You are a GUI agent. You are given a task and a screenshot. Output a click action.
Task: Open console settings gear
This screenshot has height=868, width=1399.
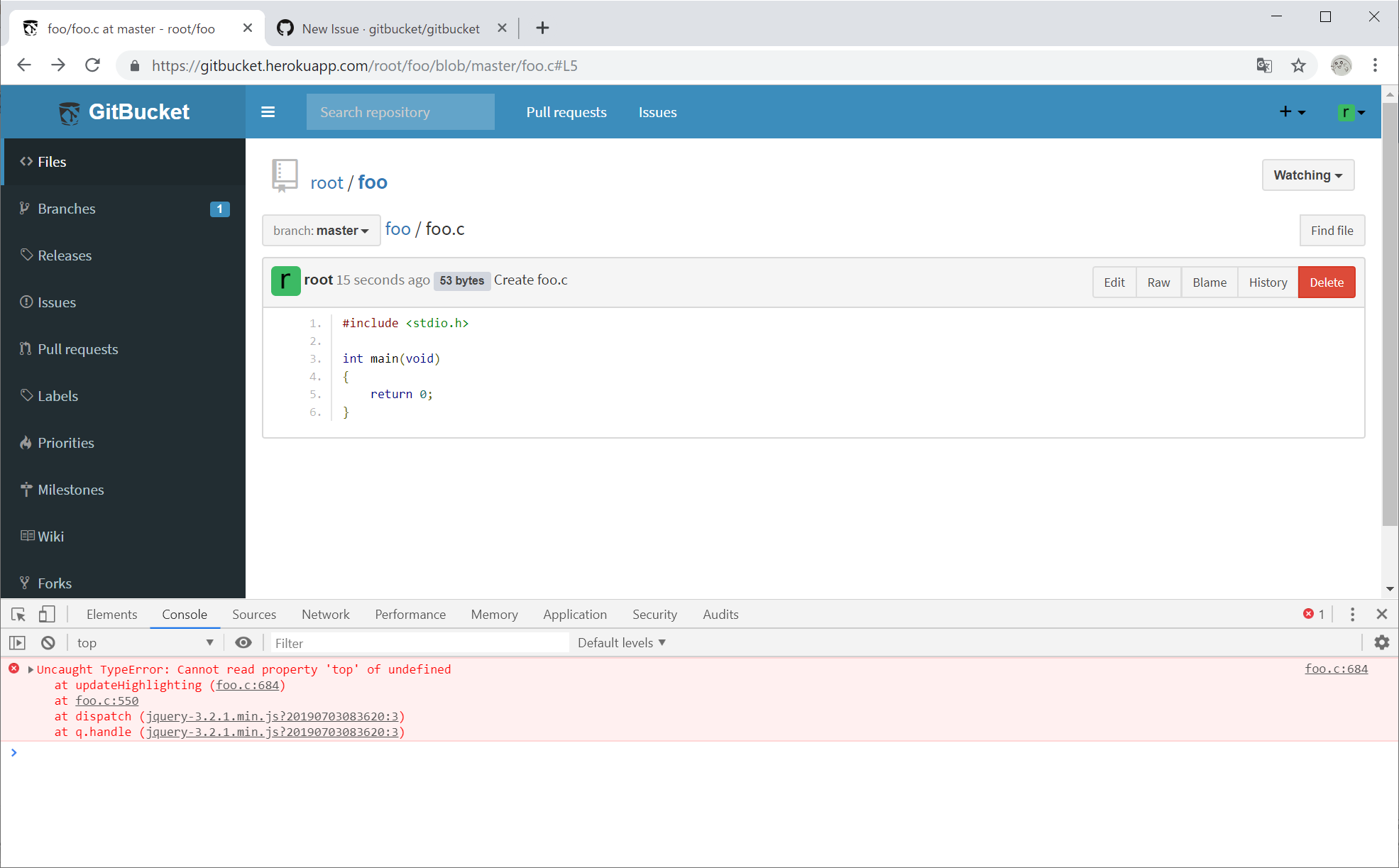[x=1381, y=643]
